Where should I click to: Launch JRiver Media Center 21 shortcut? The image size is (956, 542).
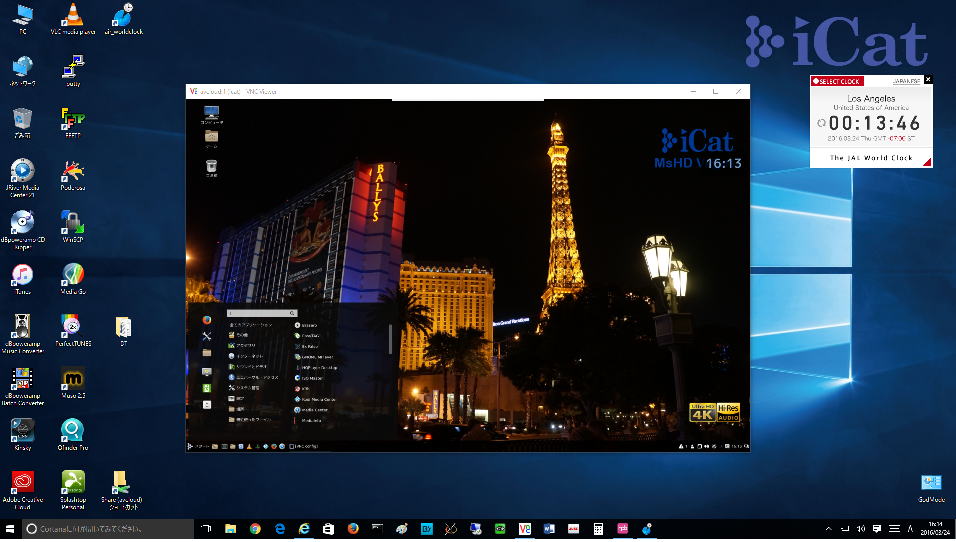(x=23, y=177)
